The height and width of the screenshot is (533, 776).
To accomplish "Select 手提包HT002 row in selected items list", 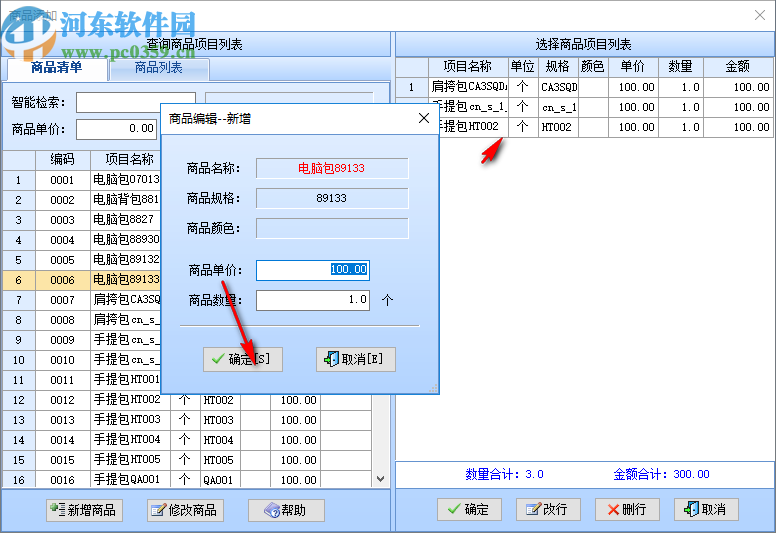I will tap(605, 127).
